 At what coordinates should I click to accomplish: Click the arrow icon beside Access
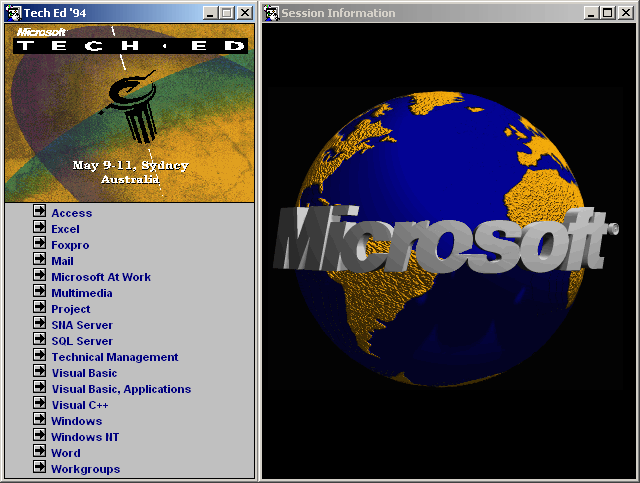tap(39, 212)
